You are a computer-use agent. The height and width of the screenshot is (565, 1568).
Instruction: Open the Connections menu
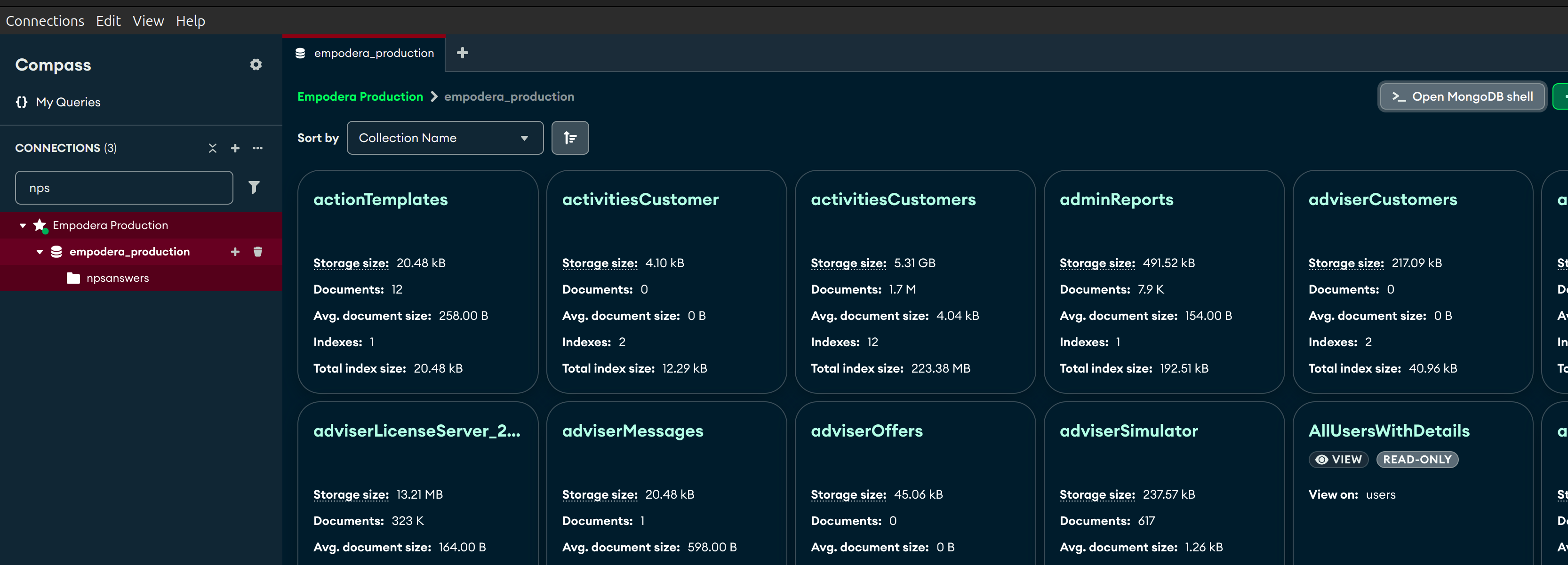[x=45, y=21]
